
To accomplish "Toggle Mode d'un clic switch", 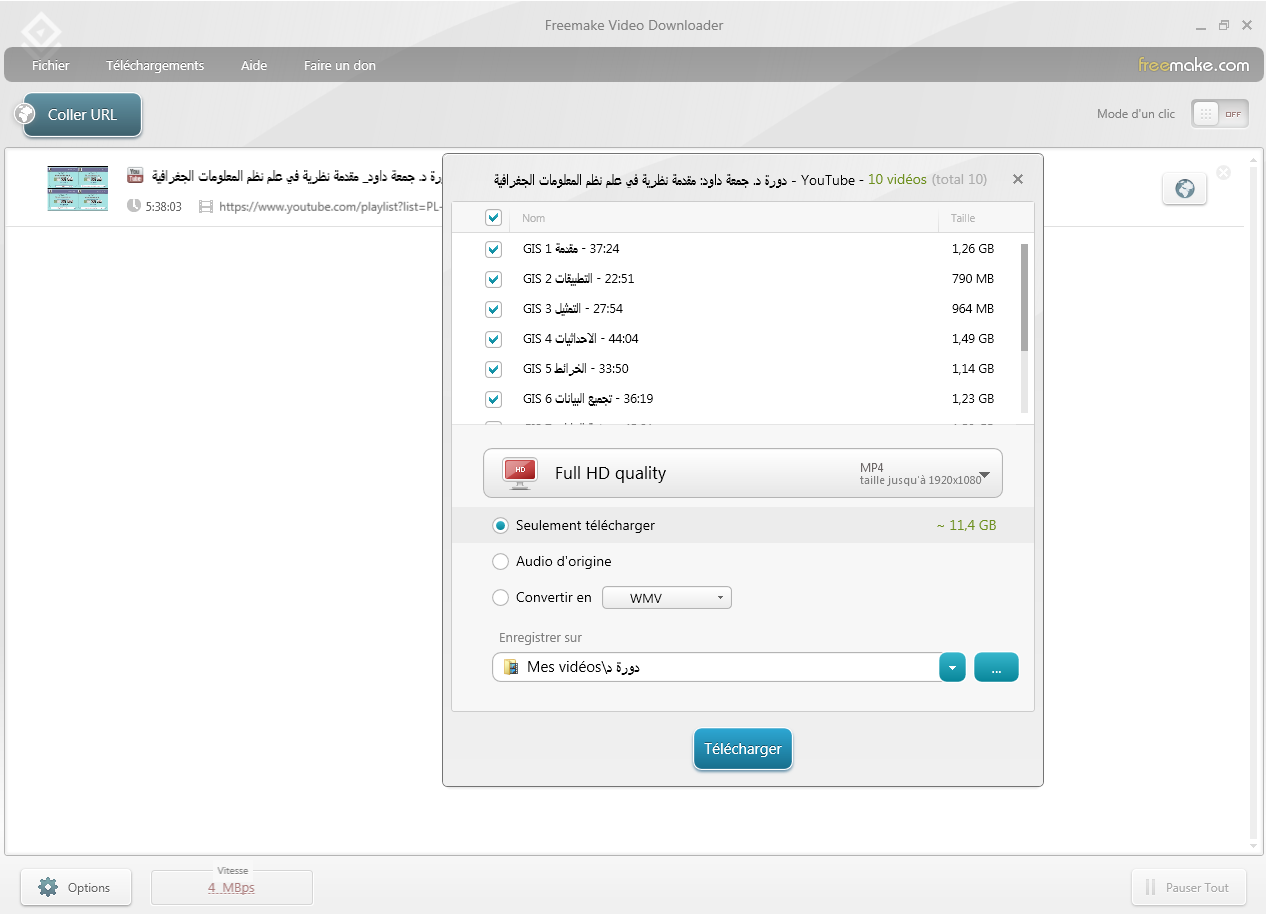I will tap(1220, 114).
